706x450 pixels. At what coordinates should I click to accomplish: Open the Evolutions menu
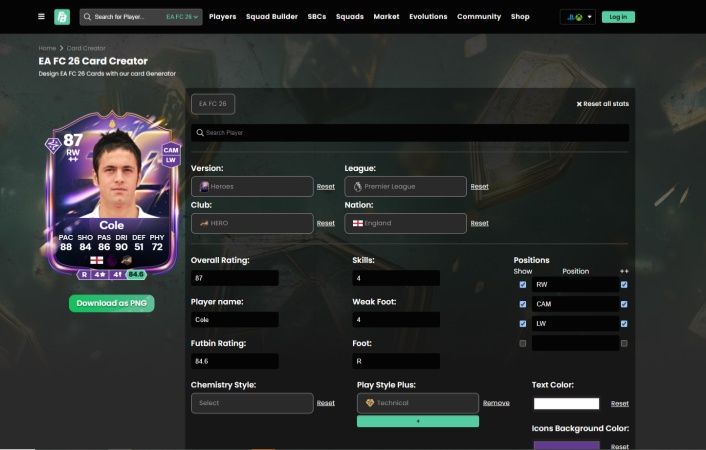428,17
